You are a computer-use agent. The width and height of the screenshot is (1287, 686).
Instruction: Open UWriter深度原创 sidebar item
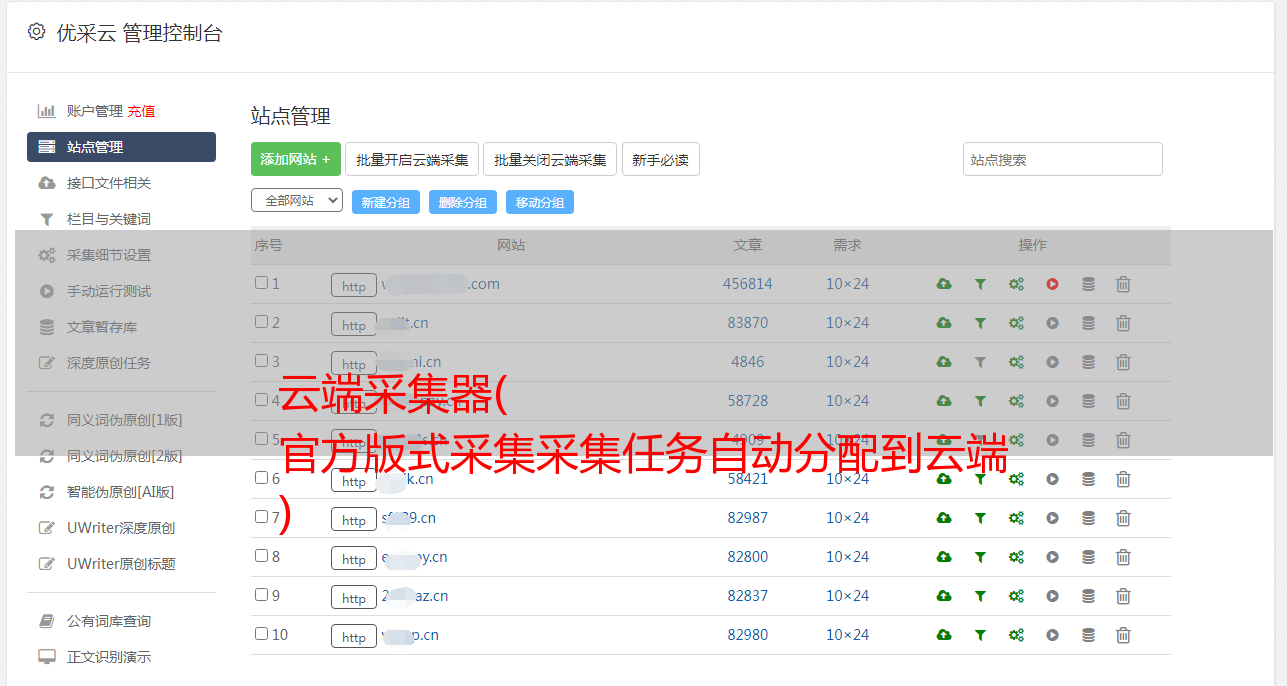[x=121, y=528]
